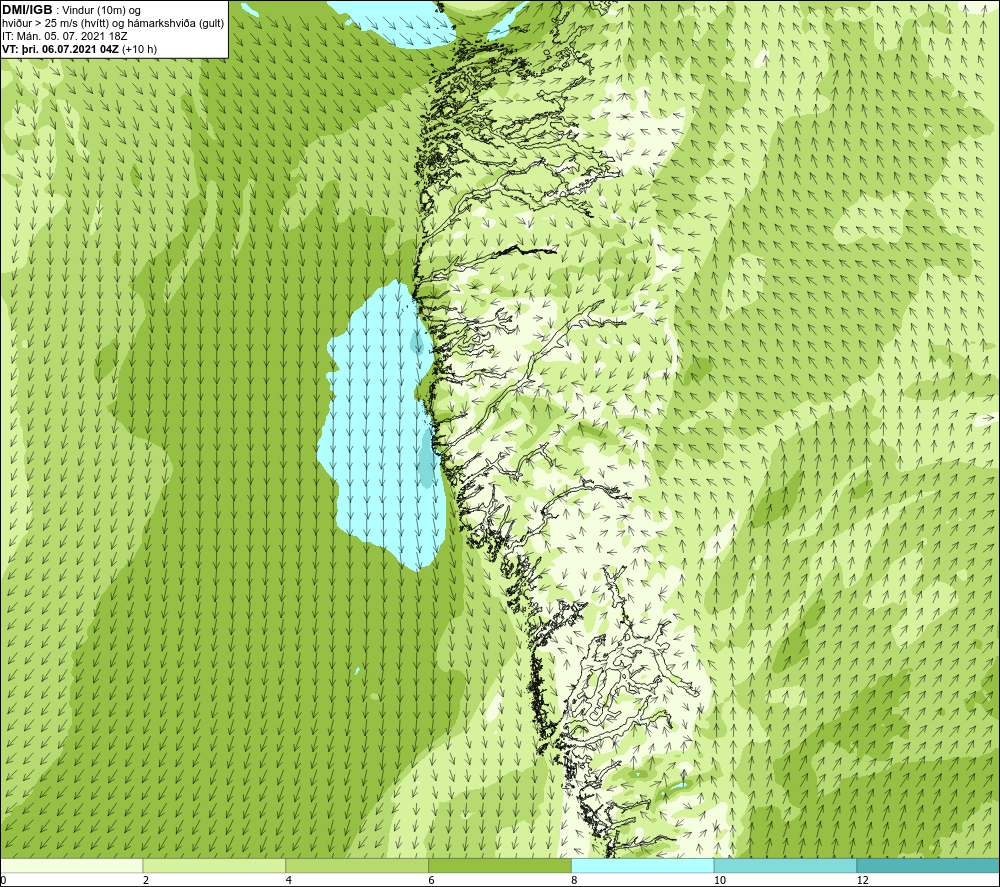The width and height of the screenshot is (1000, 887).
Task: Select the dark green 6–8 color scale segment
Action: [499, 865]
